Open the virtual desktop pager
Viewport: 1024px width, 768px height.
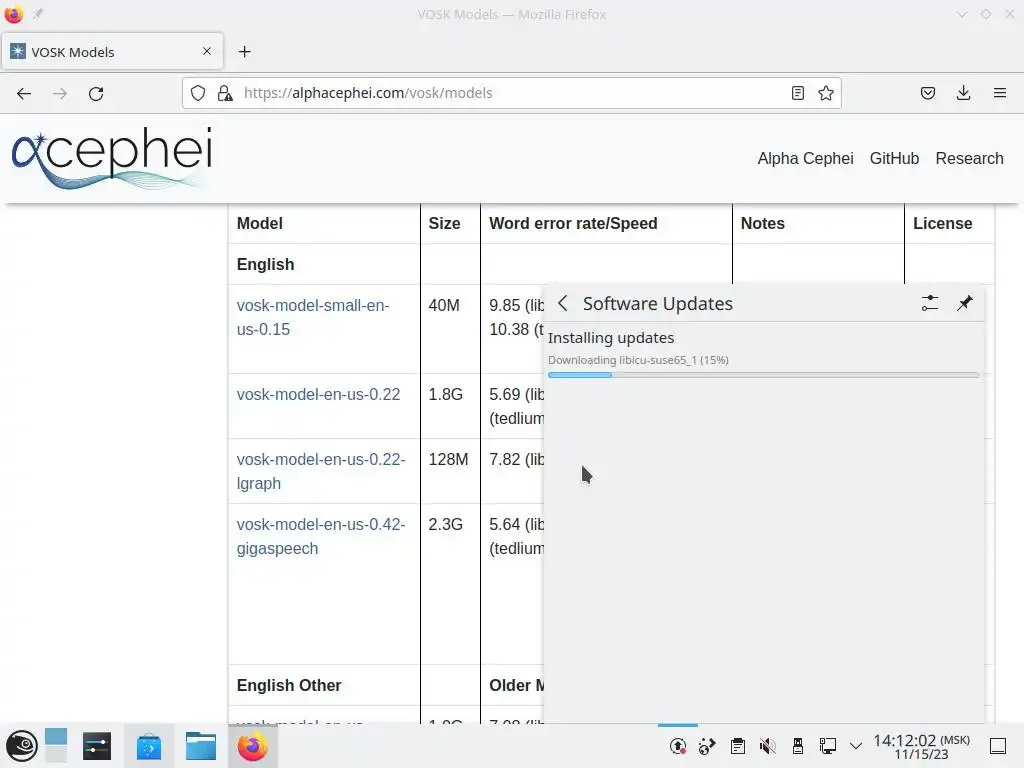point(56,746)
